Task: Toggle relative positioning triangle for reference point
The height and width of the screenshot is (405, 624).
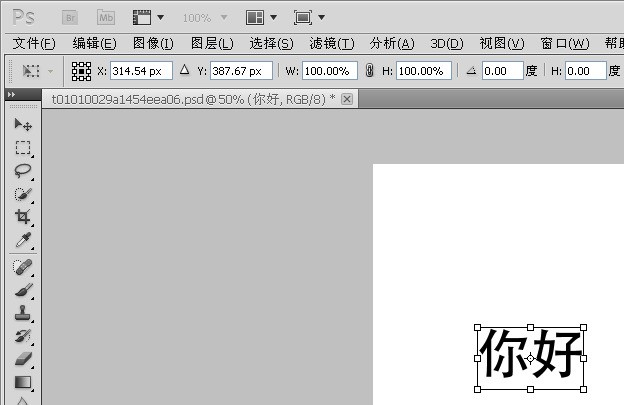Action: tap(184, 70)
